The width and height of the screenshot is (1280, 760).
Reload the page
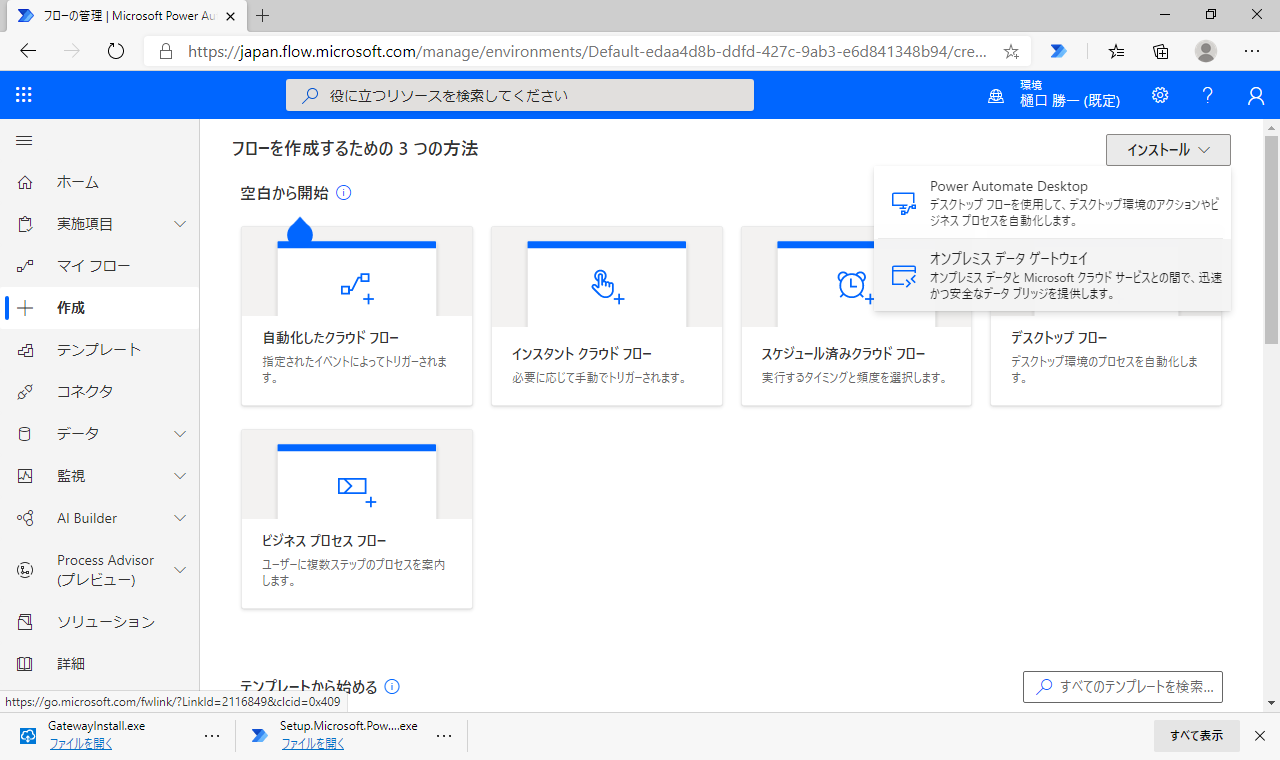pos(115,51)
